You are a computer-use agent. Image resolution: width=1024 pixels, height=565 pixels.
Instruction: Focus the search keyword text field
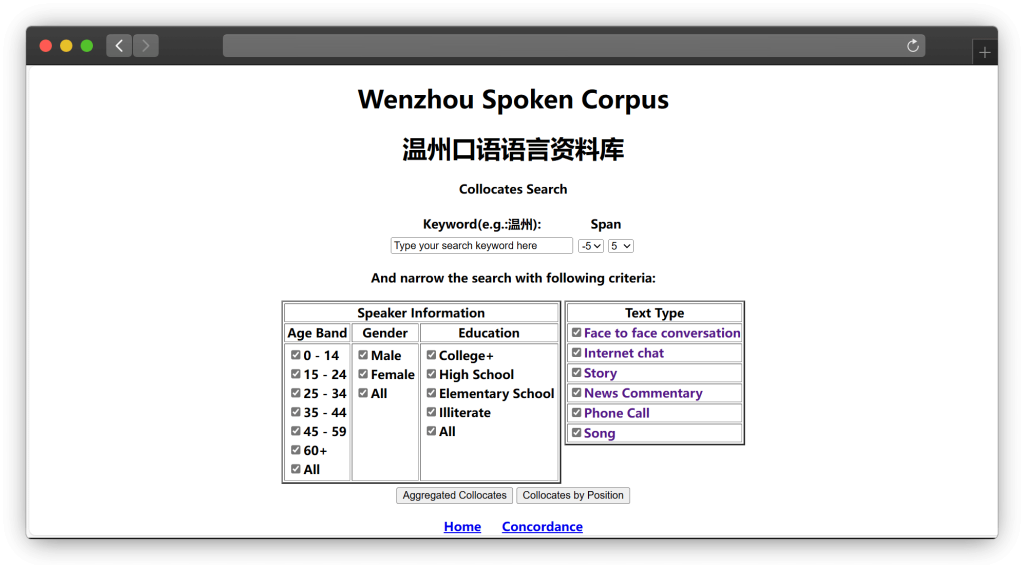(x=481, y=246)
